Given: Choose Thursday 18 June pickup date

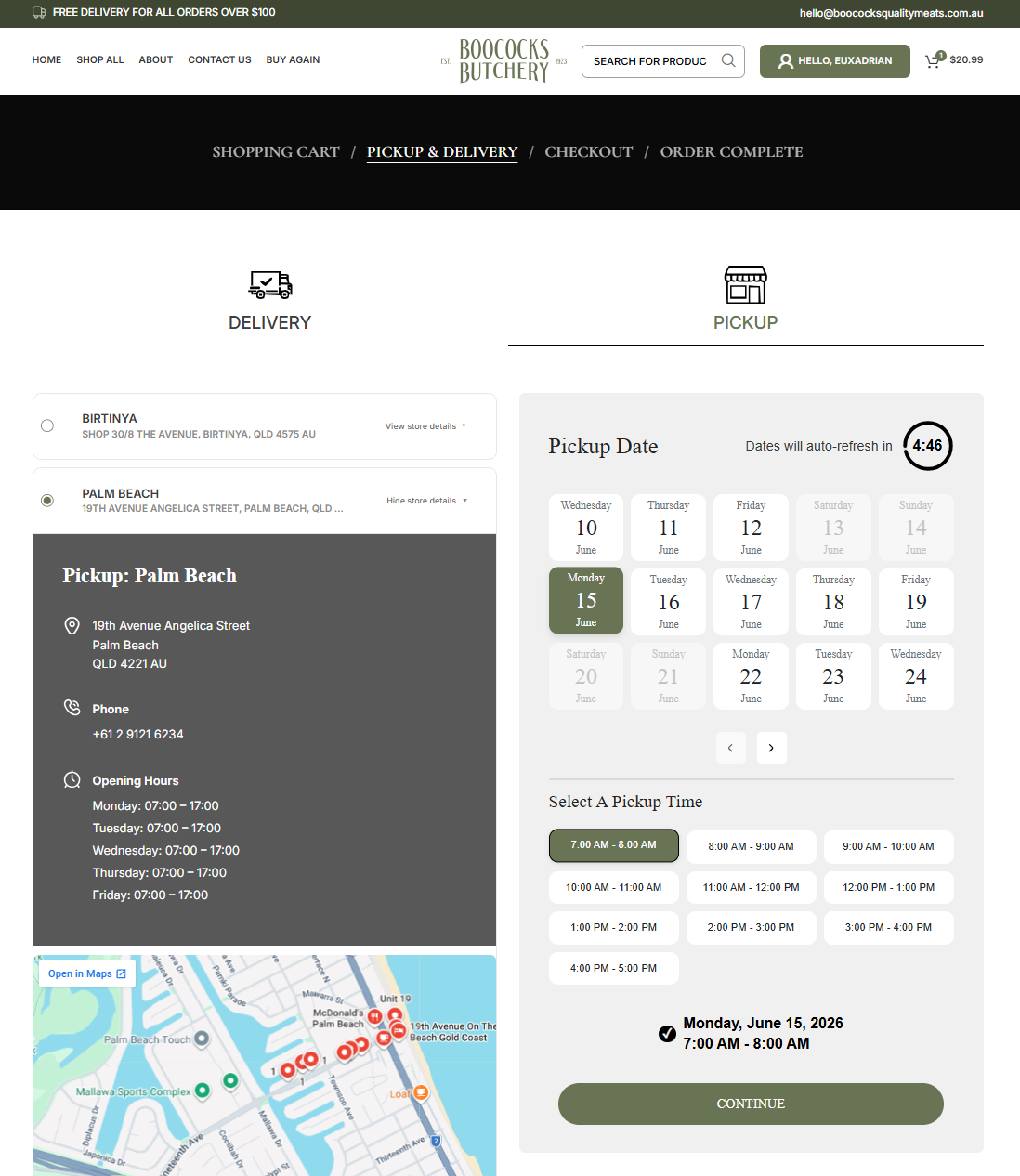Looking at the screenshot, I should tap(834, 602).
